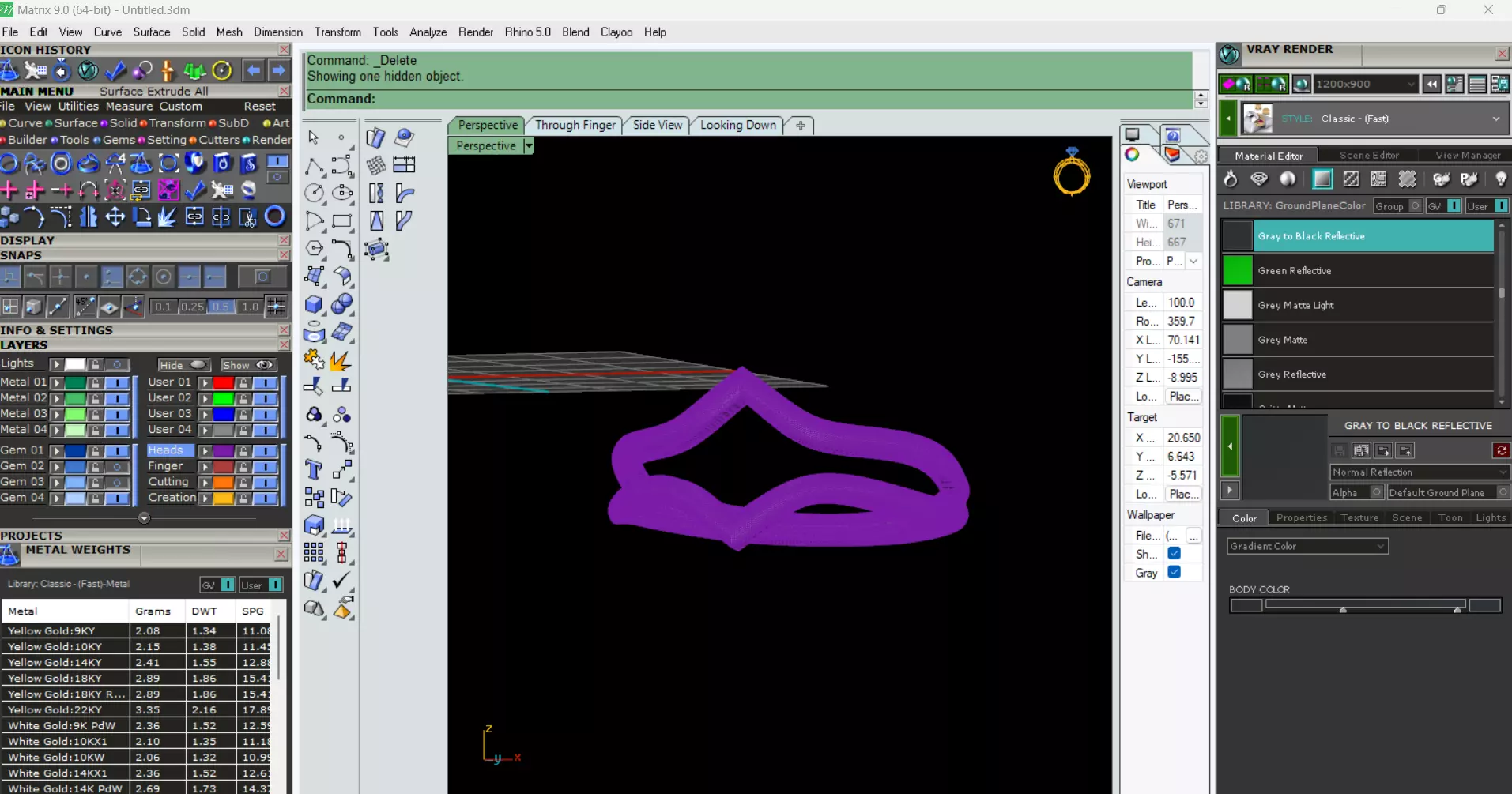Screen dimensions: 1512x794
Task: Click the metal weights scale icon
Action: [x=9, y=555]
